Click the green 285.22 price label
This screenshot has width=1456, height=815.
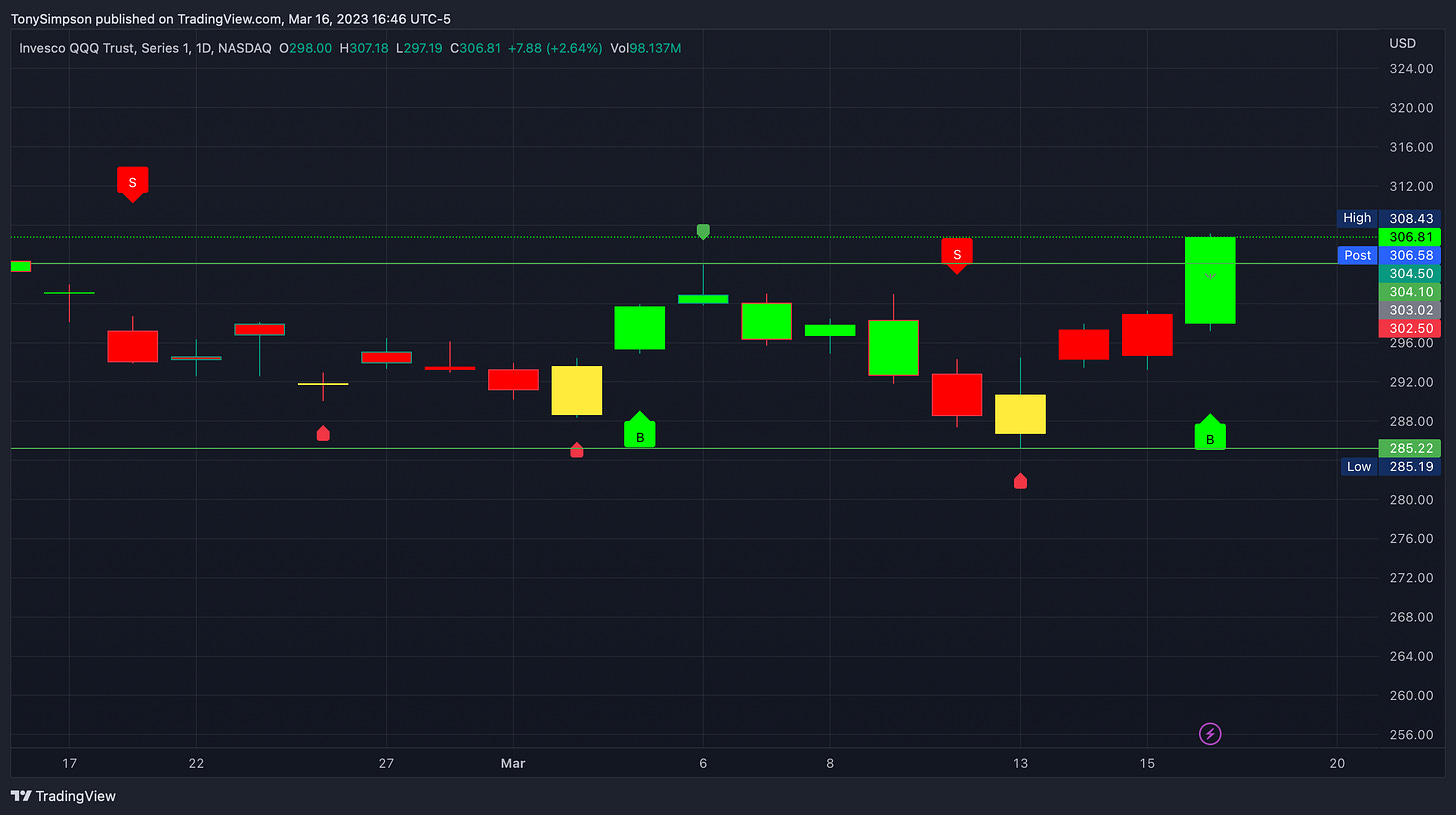[x=1409, y=448]
